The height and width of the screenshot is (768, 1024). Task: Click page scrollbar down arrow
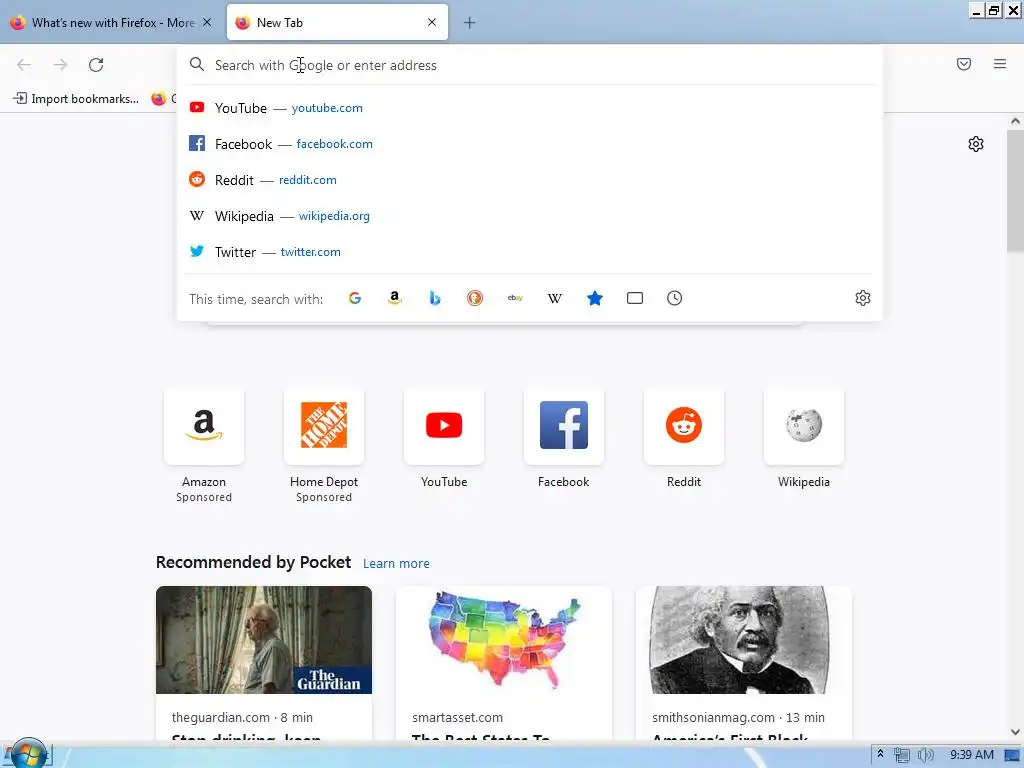point(1015,732)
